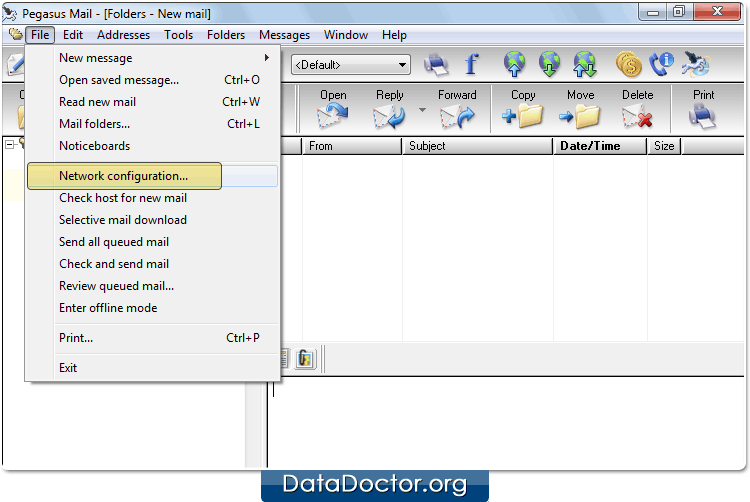Click the Pegasus Mail menu bar app icon
Screen dimensions: 750x502
pyautogui.click(x=15, y=34)
